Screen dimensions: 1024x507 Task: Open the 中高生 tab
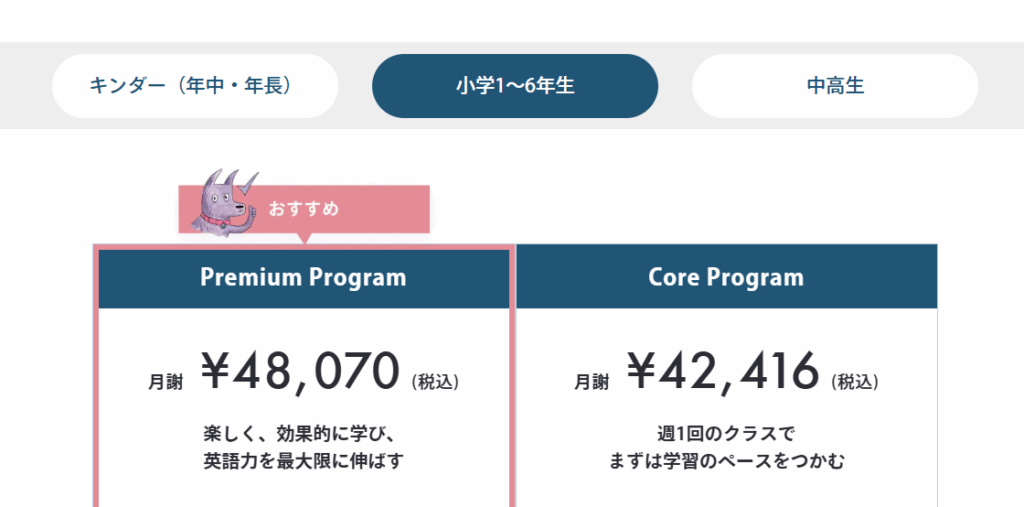tap(835, 86)
